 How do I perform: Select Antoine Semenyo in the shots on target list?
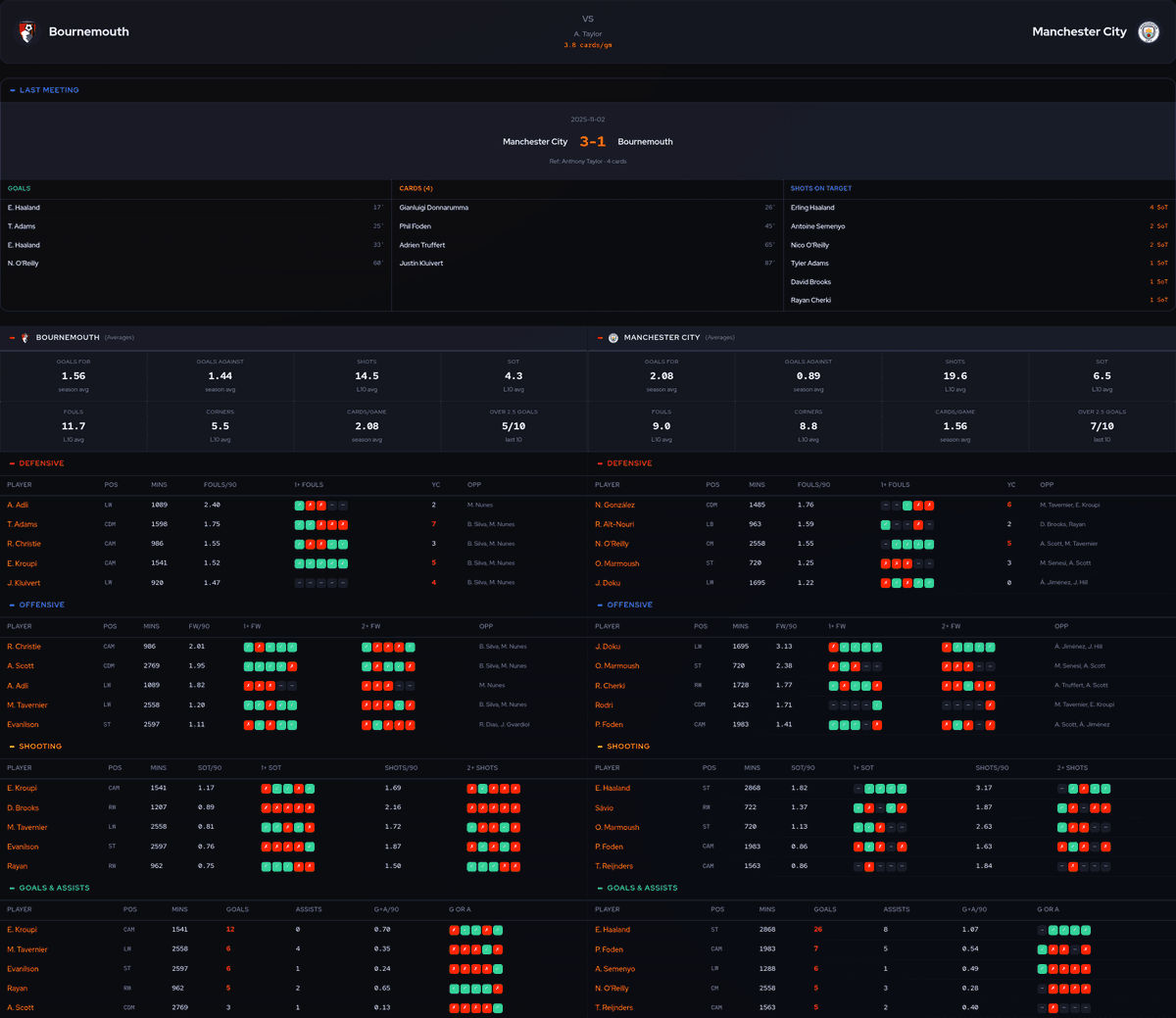coord(817,226)
